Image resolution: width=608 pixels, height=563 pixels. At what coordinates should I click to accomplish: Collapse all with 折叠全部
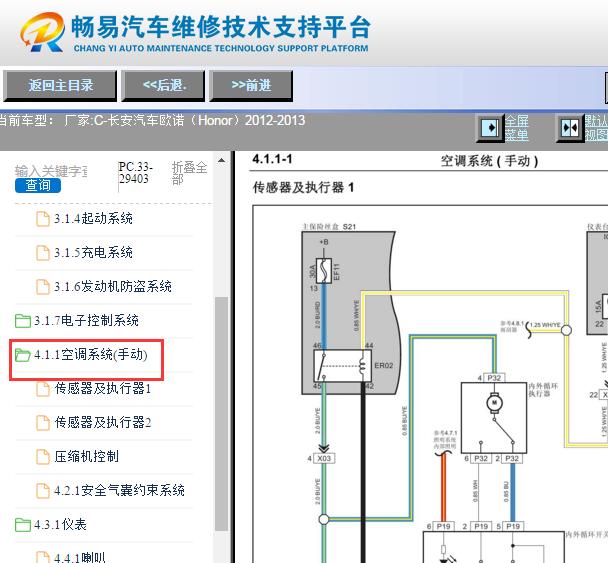pyautogui.click(x=189, y=173)
